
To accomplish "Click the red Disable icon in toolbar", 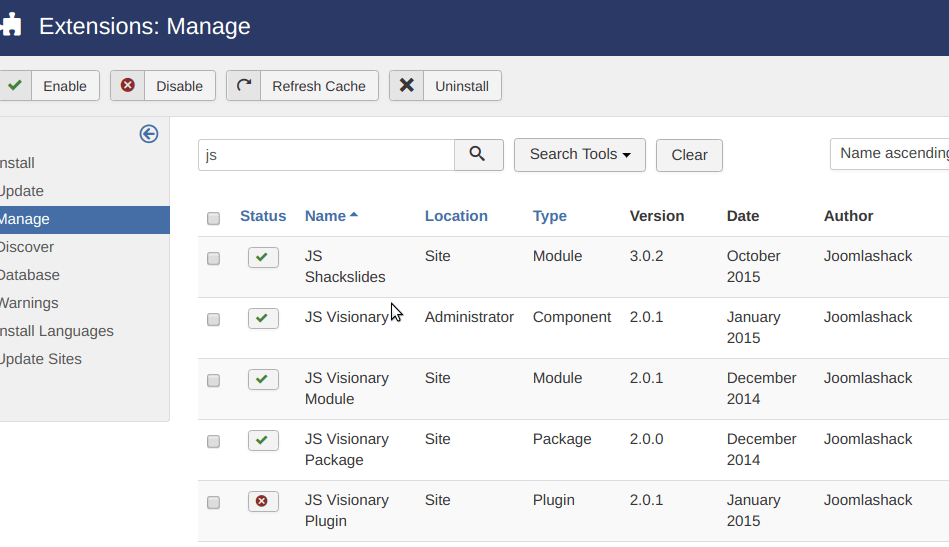I will tap(128, 85).
